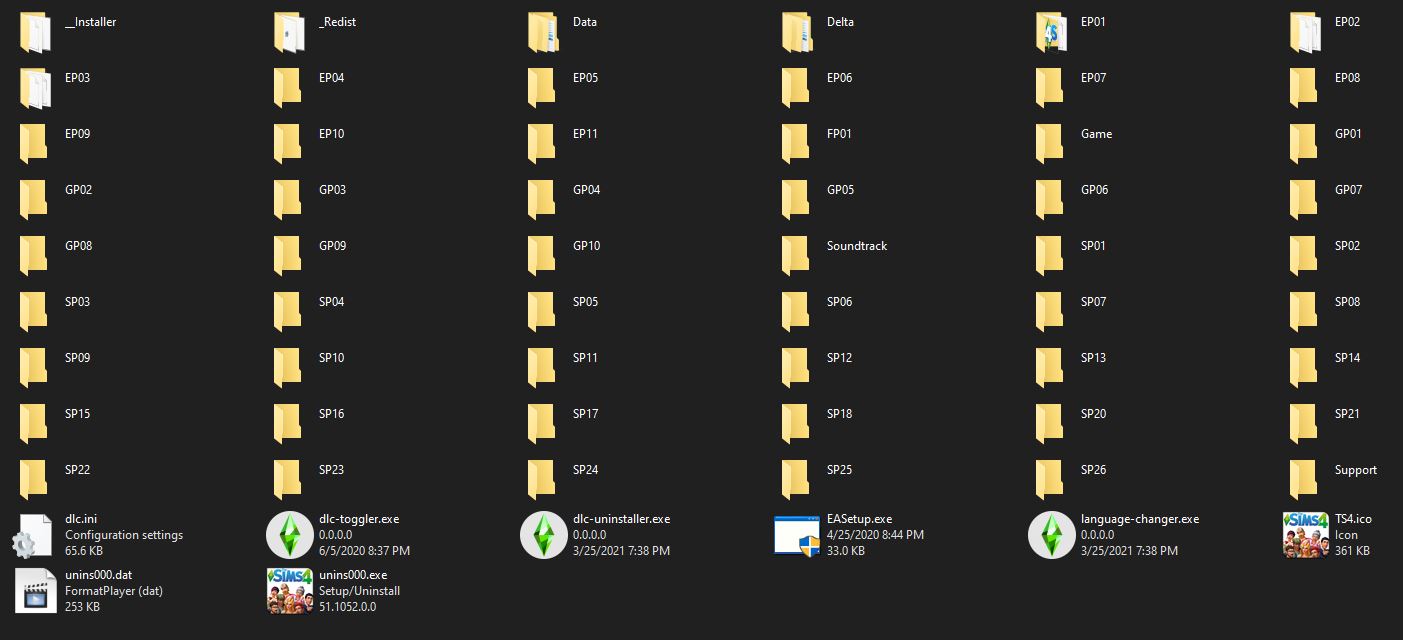Select the unins000.exe Sims 4 icon
This screenshot has width=1403, height=640.
pos(289,591)
